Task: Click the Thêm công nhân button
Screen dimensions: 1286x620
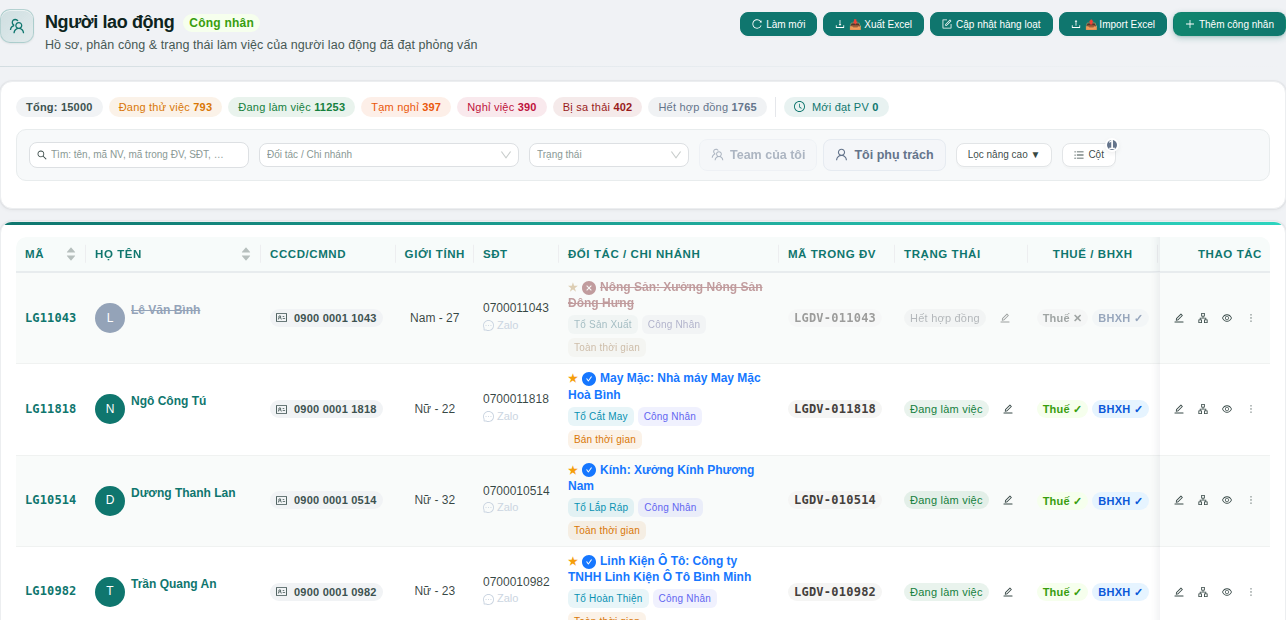Action: click(1229, 24)
